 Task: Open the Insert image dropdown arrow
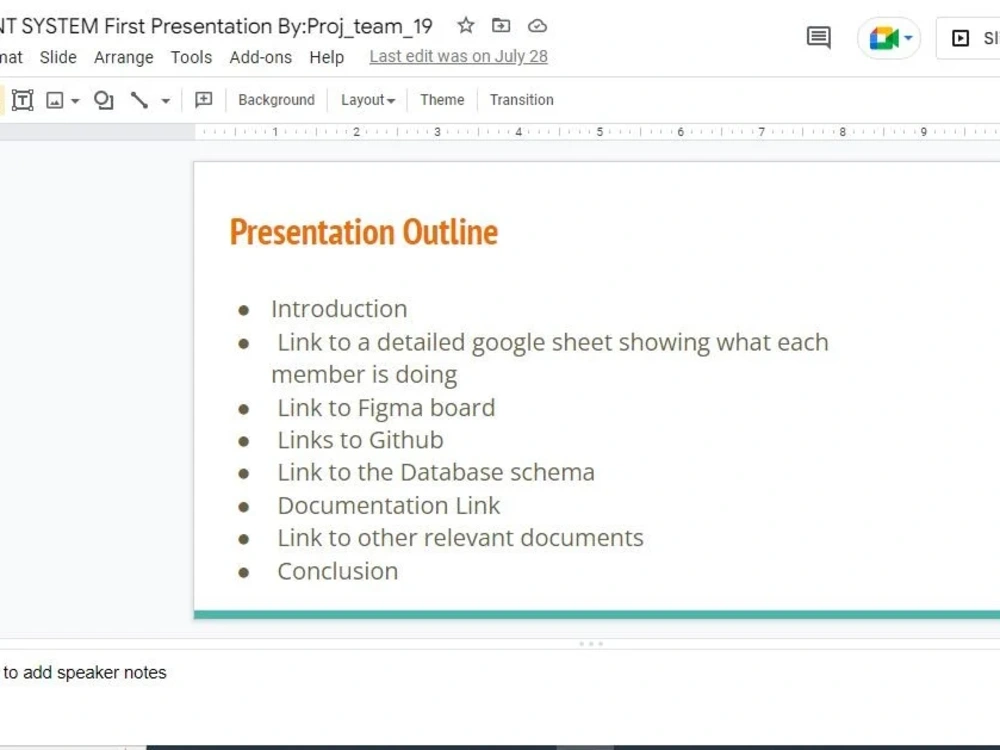tap(75, 101)
